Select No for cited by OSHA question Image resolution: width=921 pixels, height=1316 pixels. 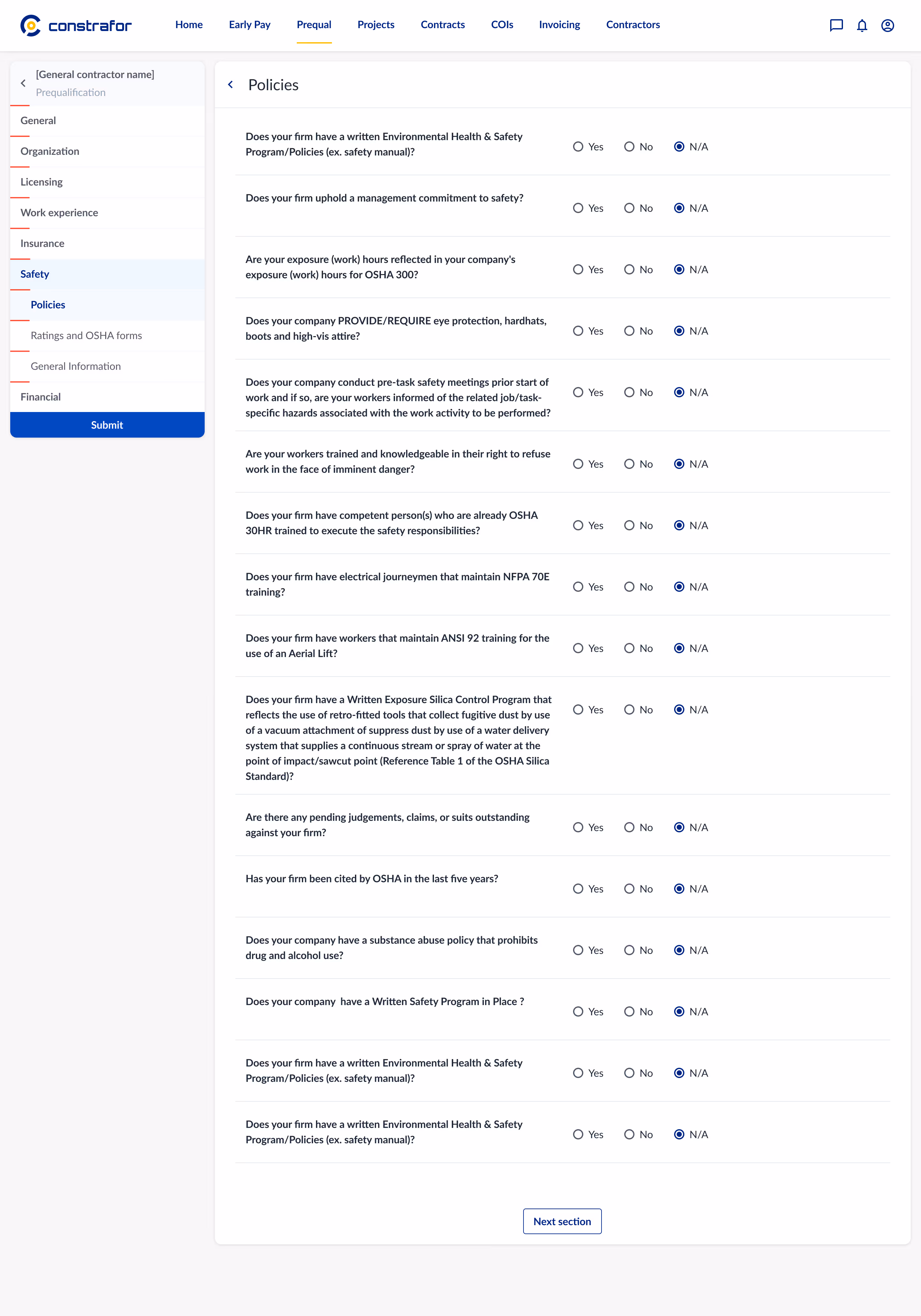click(x=629, y=888)
